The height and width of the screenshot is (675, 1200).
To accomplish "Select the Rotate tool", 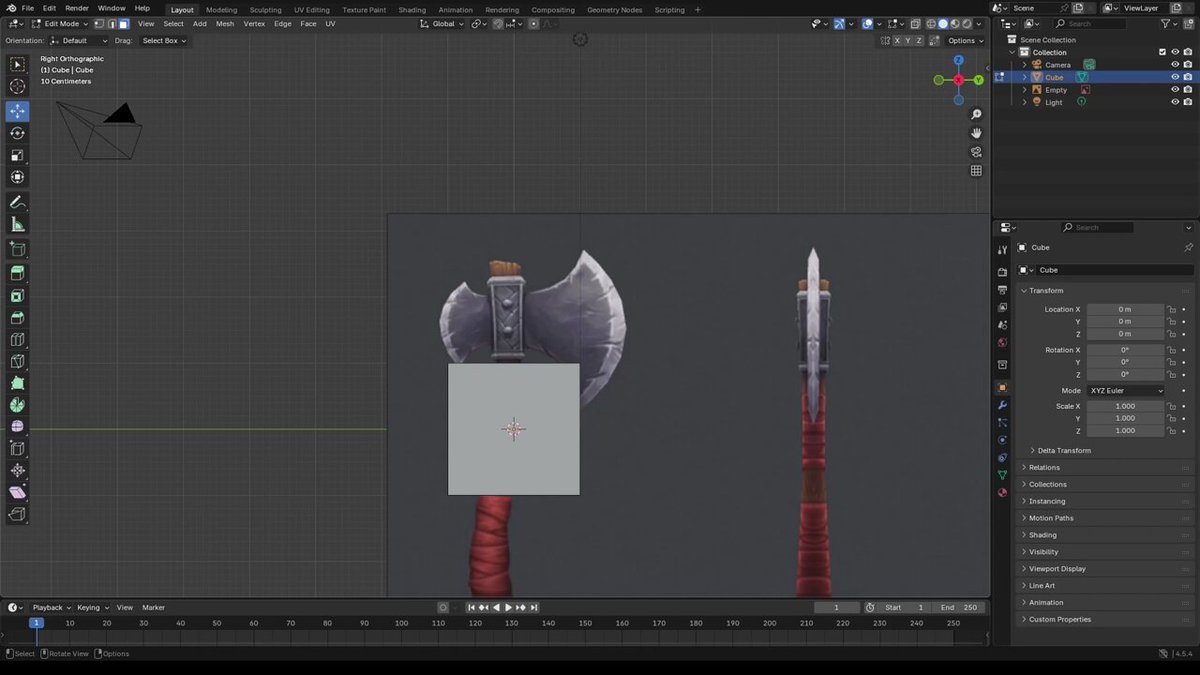I will tap(17, 133).
